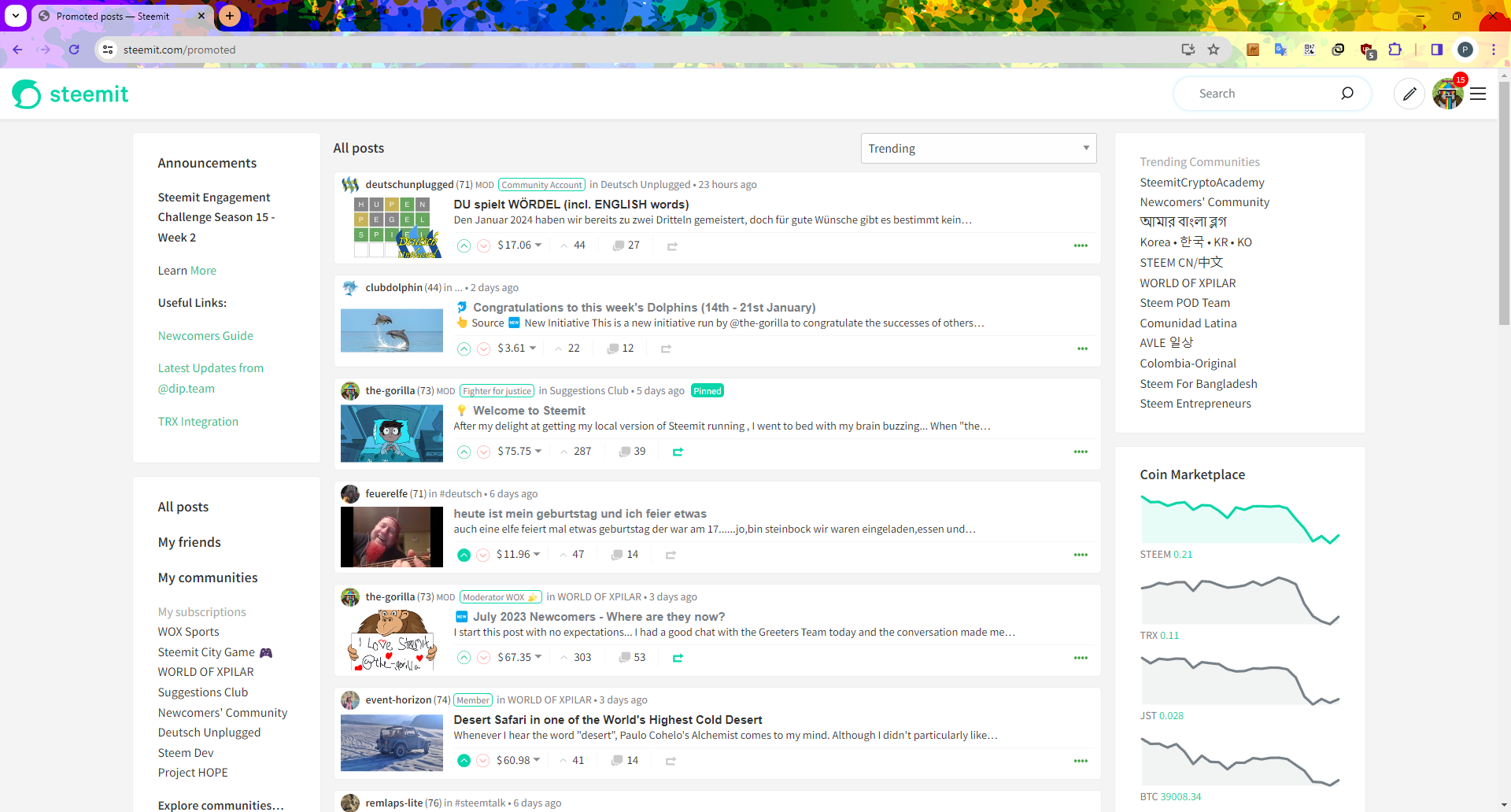The width and height of the screenshot is (1511, 812).
Task: Remove upvote on Desert Safari post
Action: pyautogui.click(x=464, y=761)
